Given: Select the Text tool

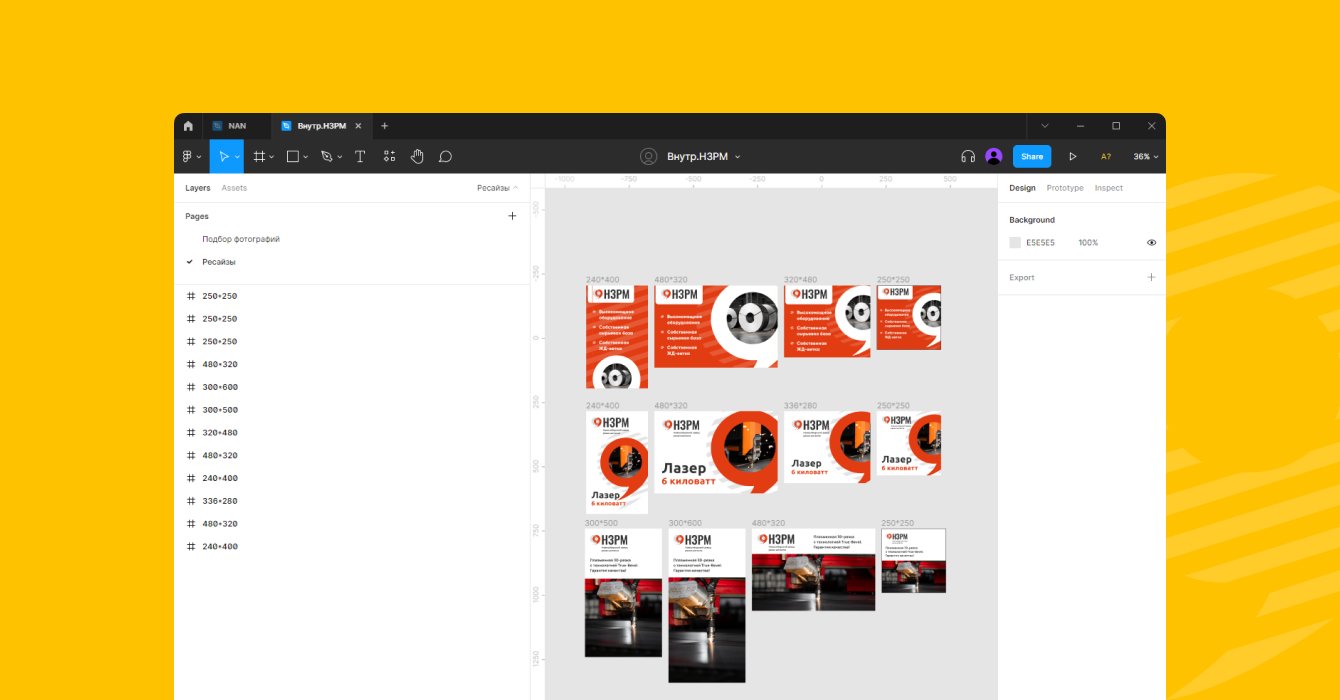Looking at the screenshot, I should point(360,157).
